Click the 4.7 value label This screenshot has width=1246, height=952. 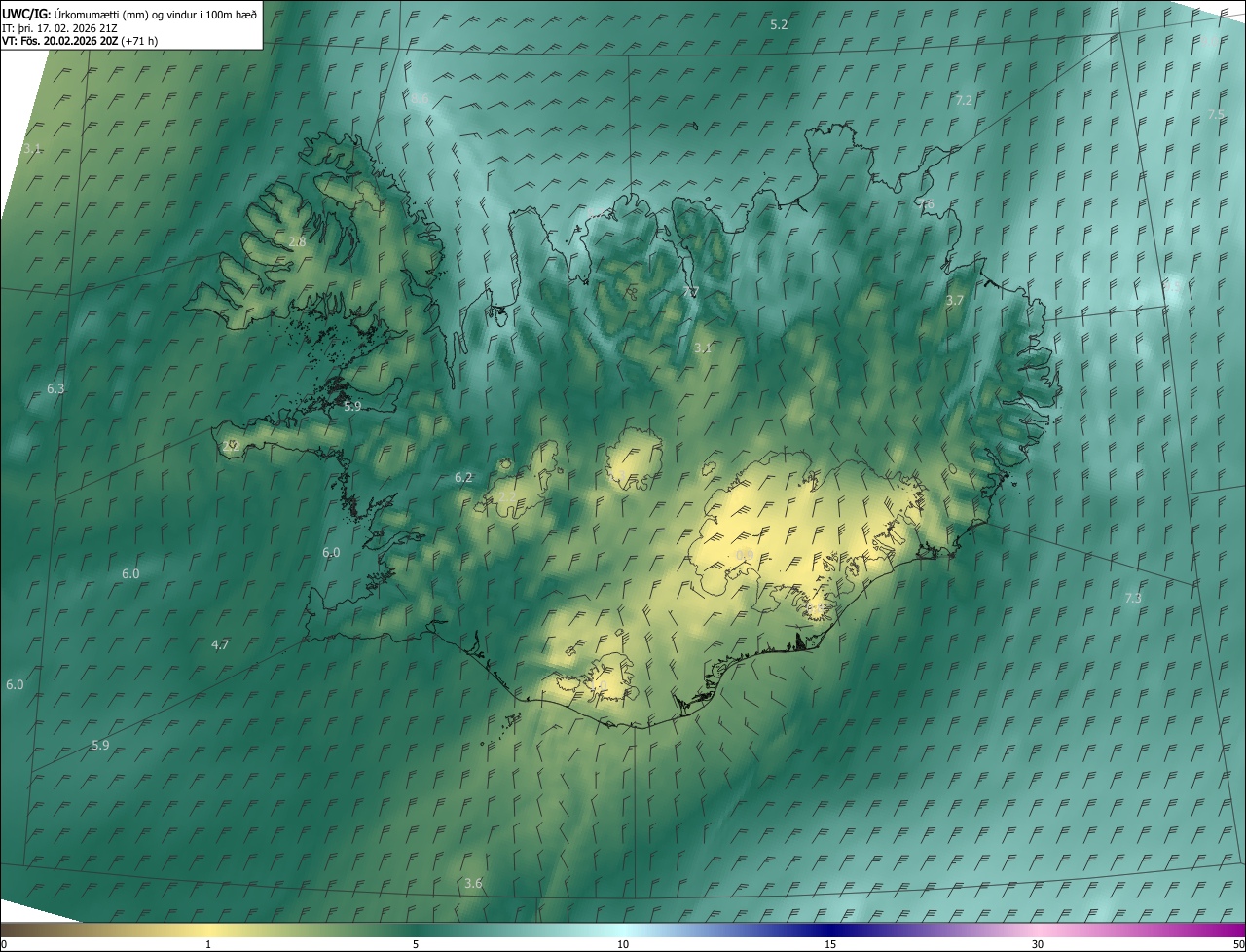(220, 644)
